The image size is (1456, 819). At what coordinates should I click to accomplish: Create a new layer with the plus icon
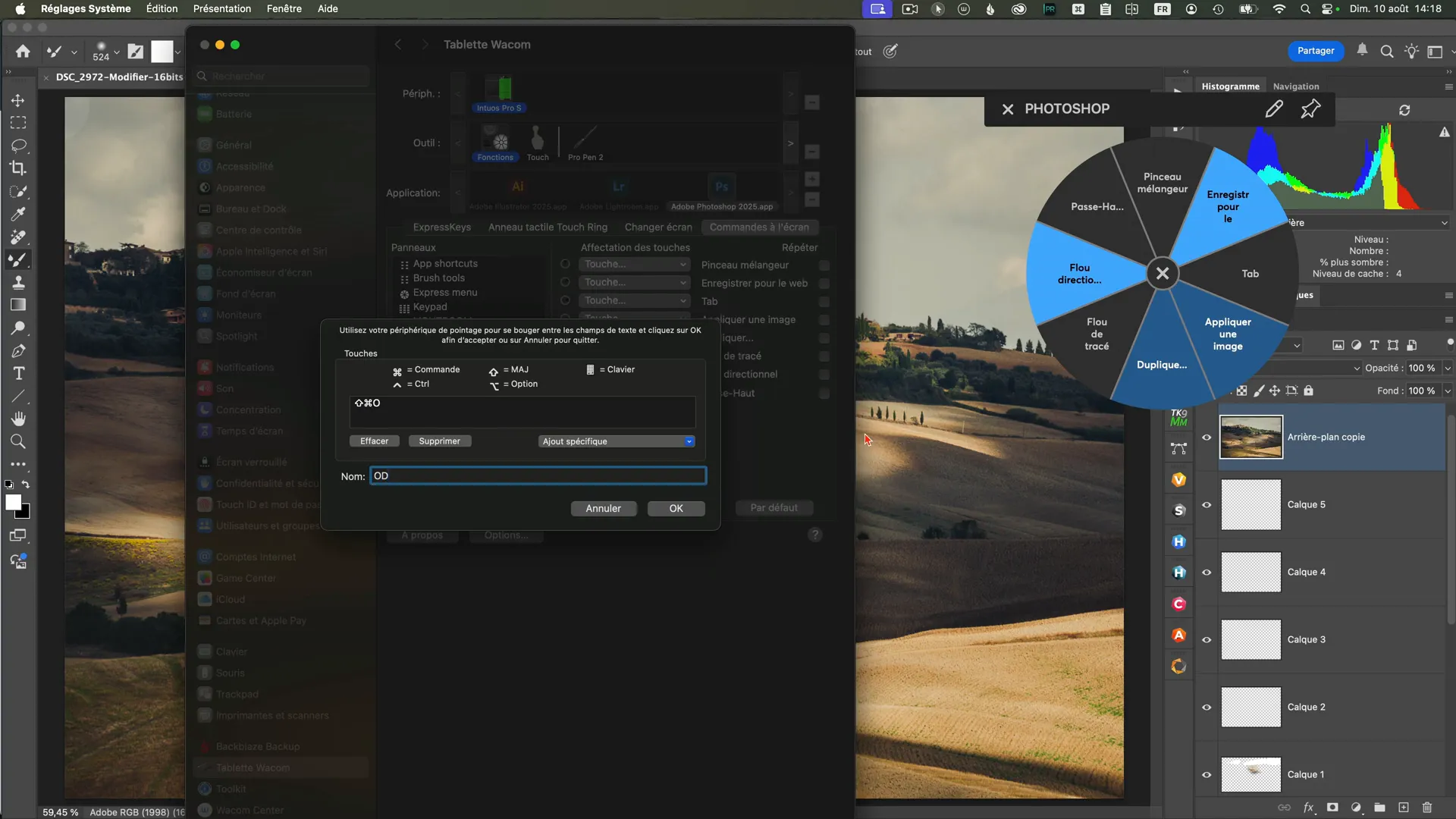[1404, 808]
